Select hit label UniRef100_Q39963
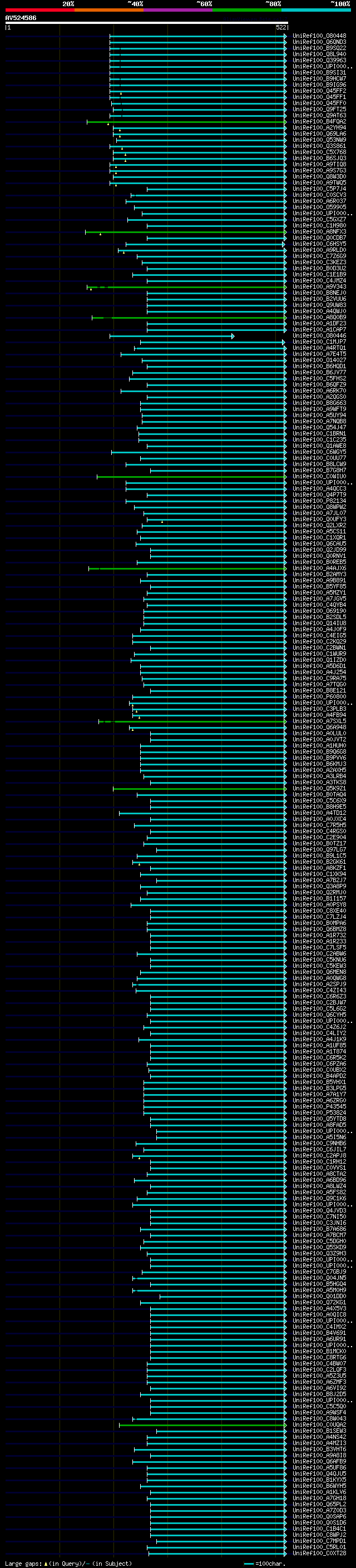The width and height of the screenshot is (356, 1568). 319,60
